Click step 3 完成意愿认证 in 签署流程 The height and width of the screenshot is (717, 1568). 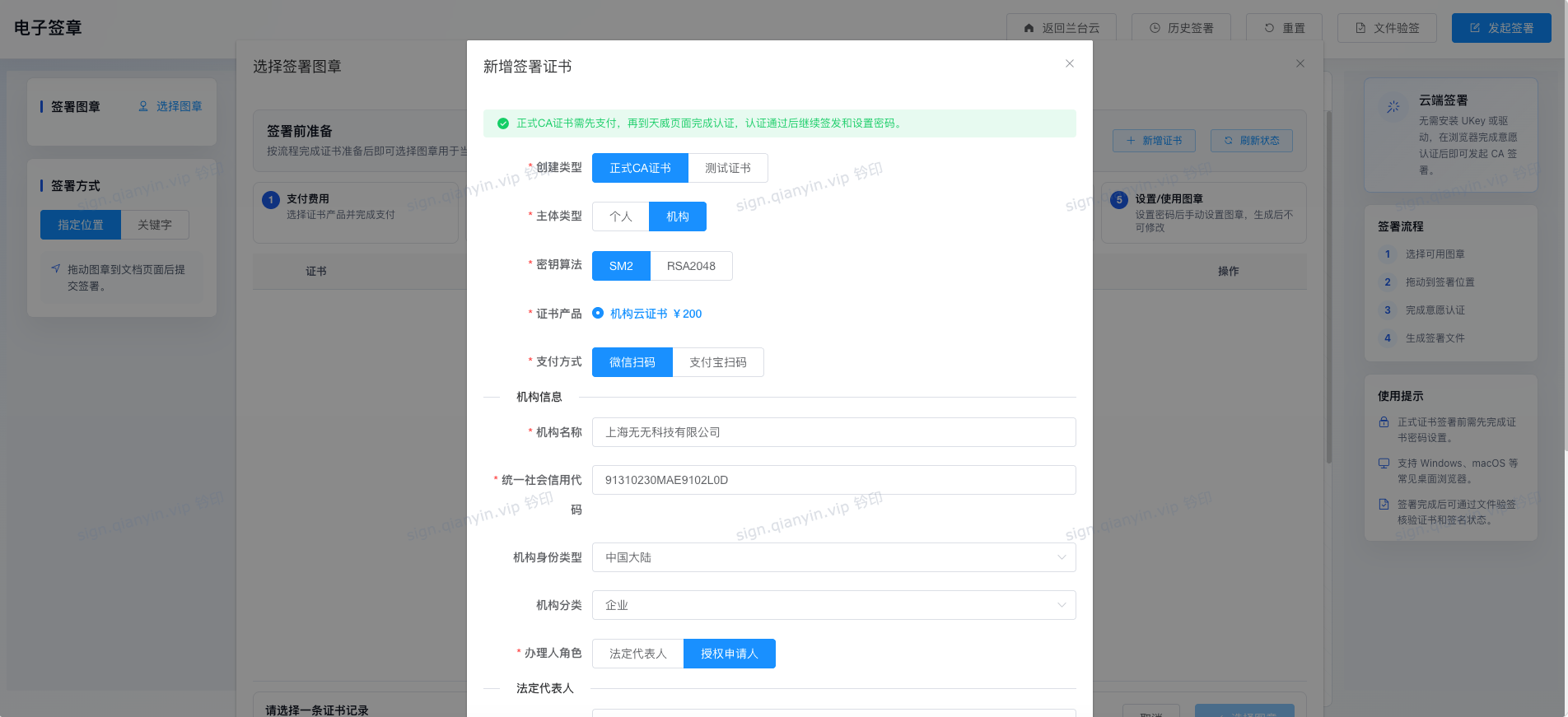pos(1435,310)
